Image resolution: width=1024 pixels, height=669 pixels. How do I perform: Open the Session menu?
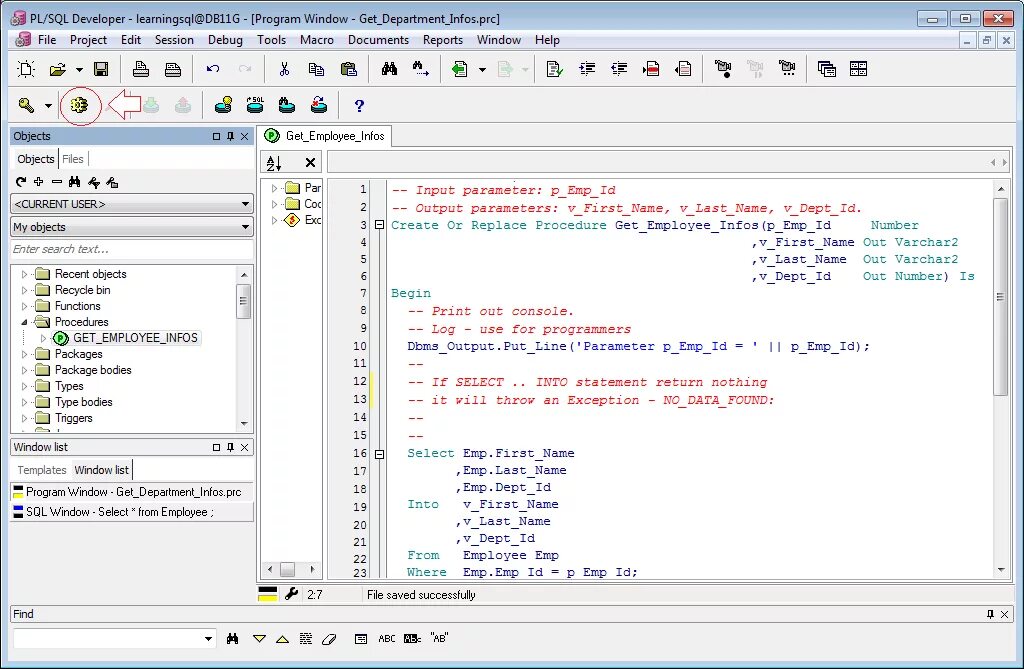click(174, 39)
